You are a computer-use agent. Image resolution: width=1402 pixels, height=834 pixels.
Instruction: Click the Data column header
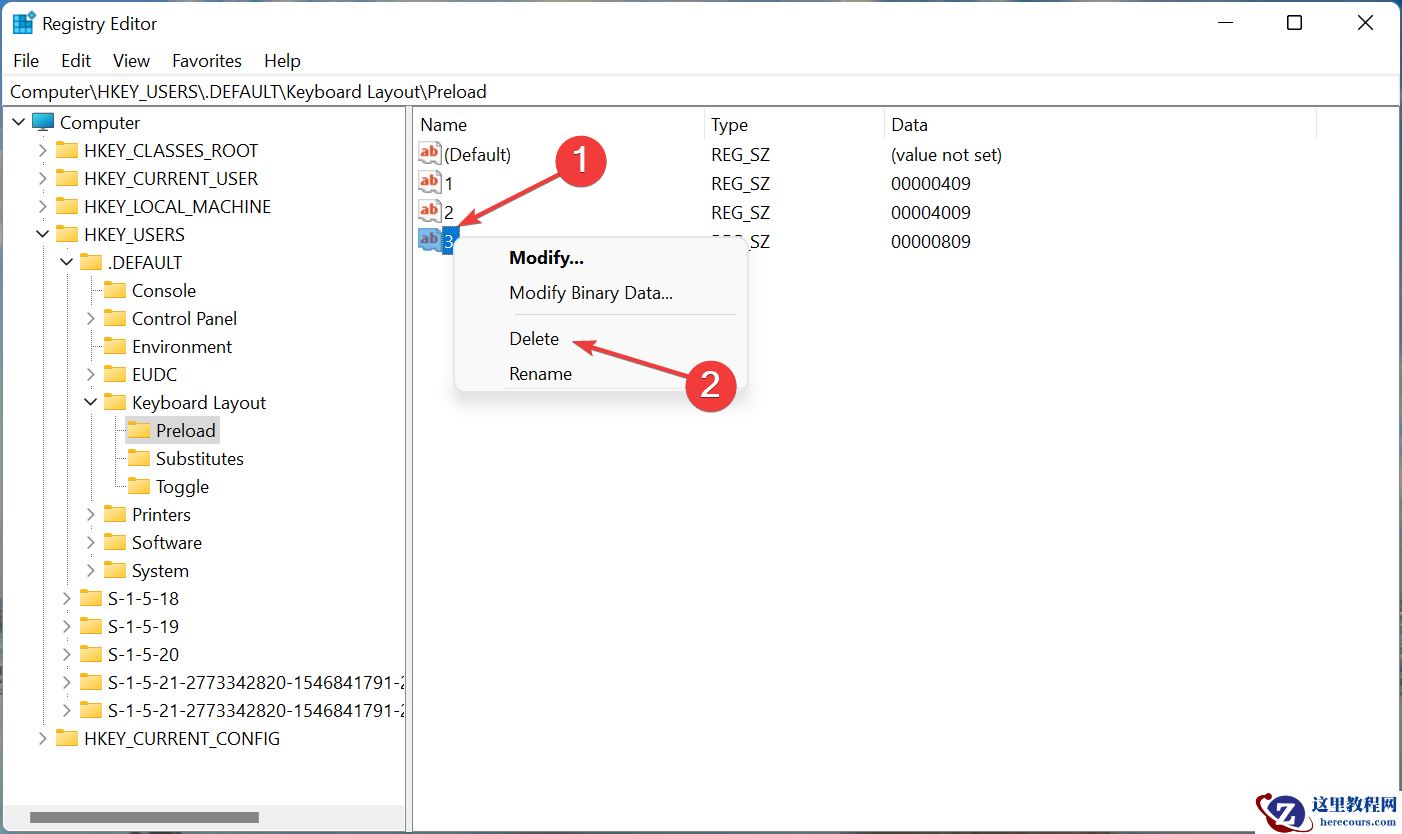point(909,125)
